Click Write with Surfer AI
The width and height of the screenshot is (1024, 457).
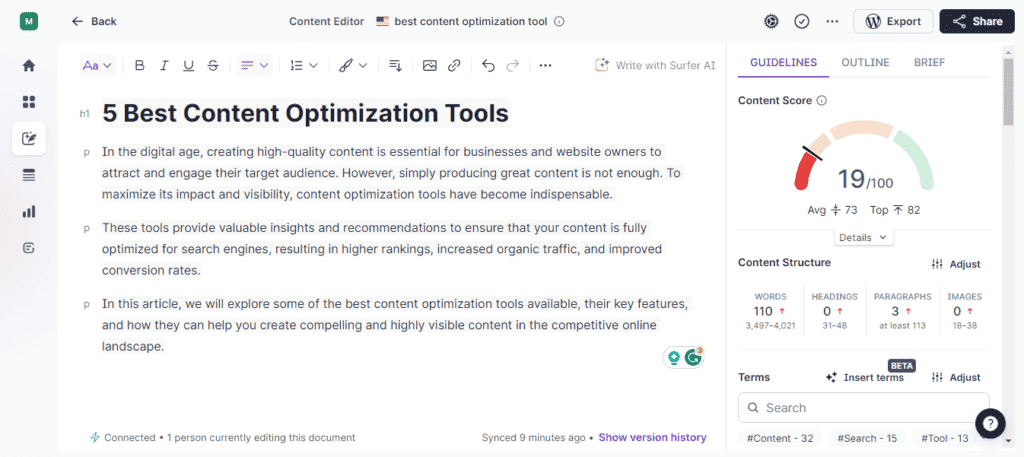click(655, 65)
